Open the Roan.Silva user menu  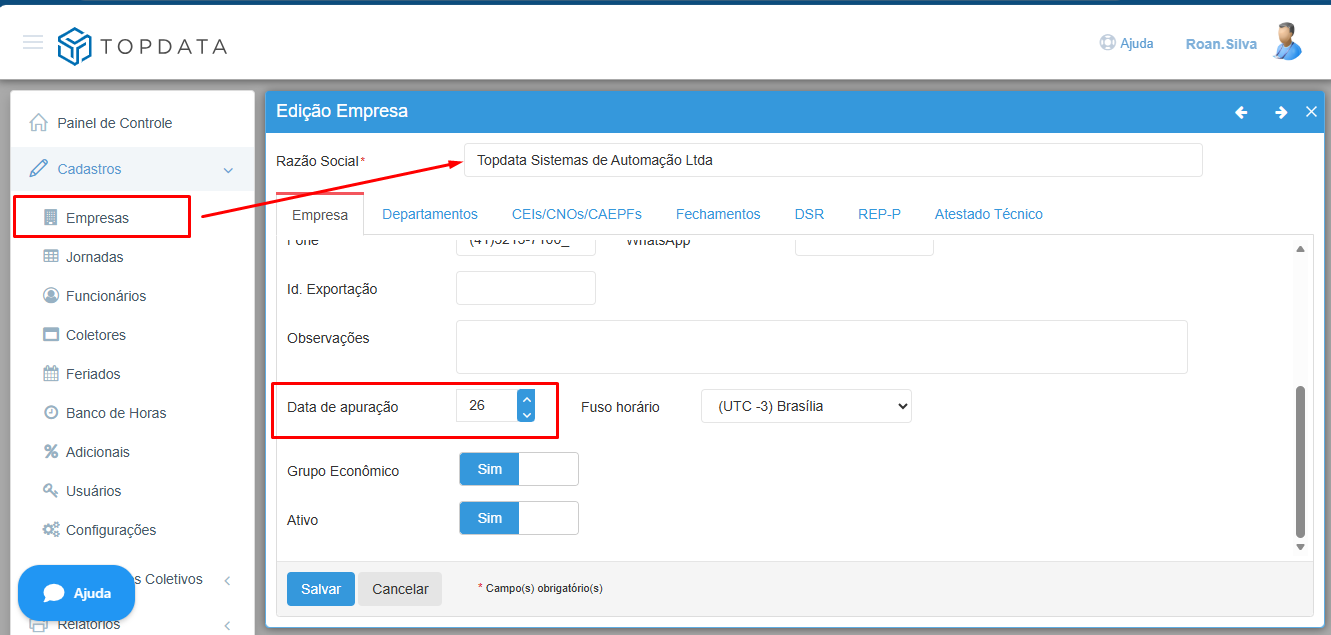pos(1221,44)
